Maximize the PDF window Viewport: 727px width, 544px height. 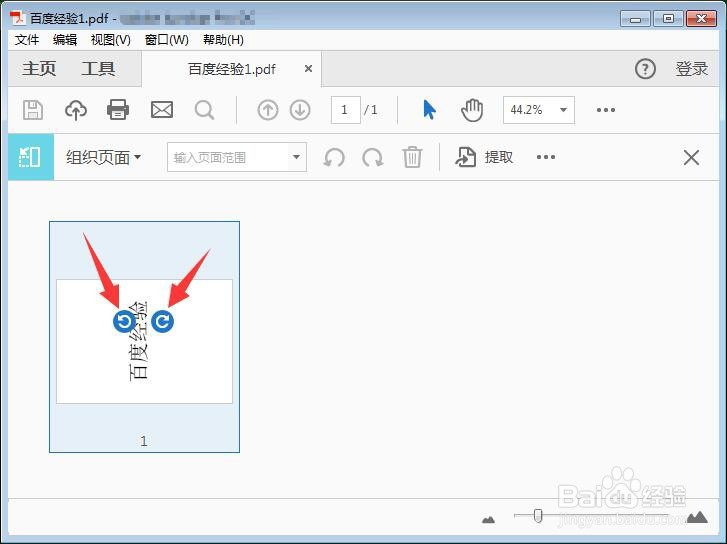[668, 19]
